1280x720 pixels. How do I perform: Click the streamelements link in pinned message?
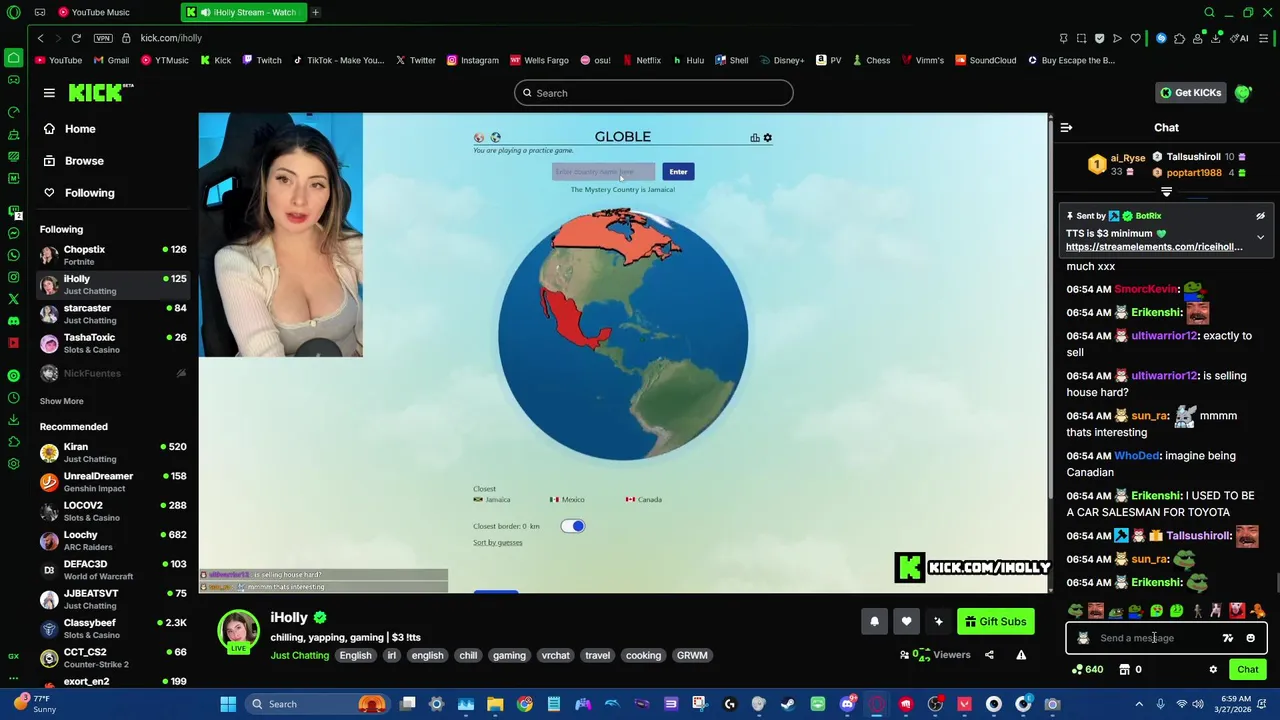[1154, 247]
